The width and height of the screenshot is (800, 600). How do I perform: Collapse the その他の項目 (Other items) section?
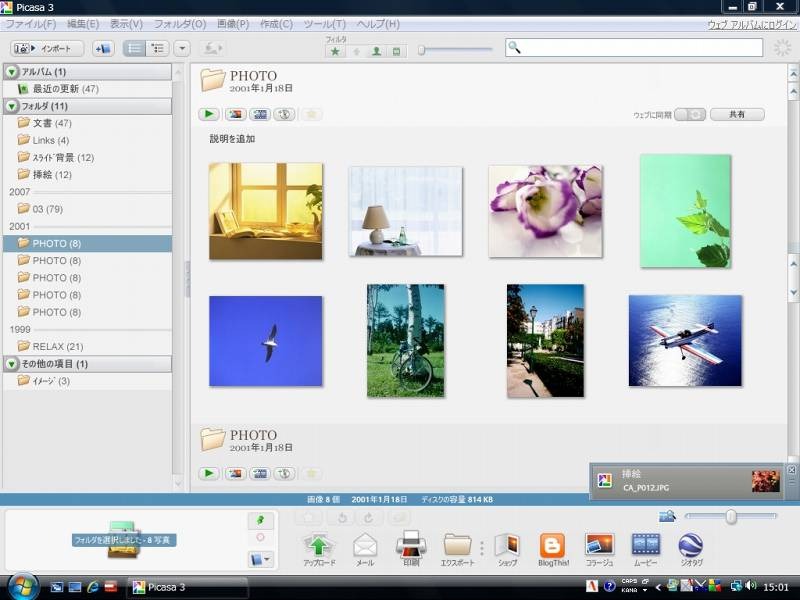tap(12, 364)
